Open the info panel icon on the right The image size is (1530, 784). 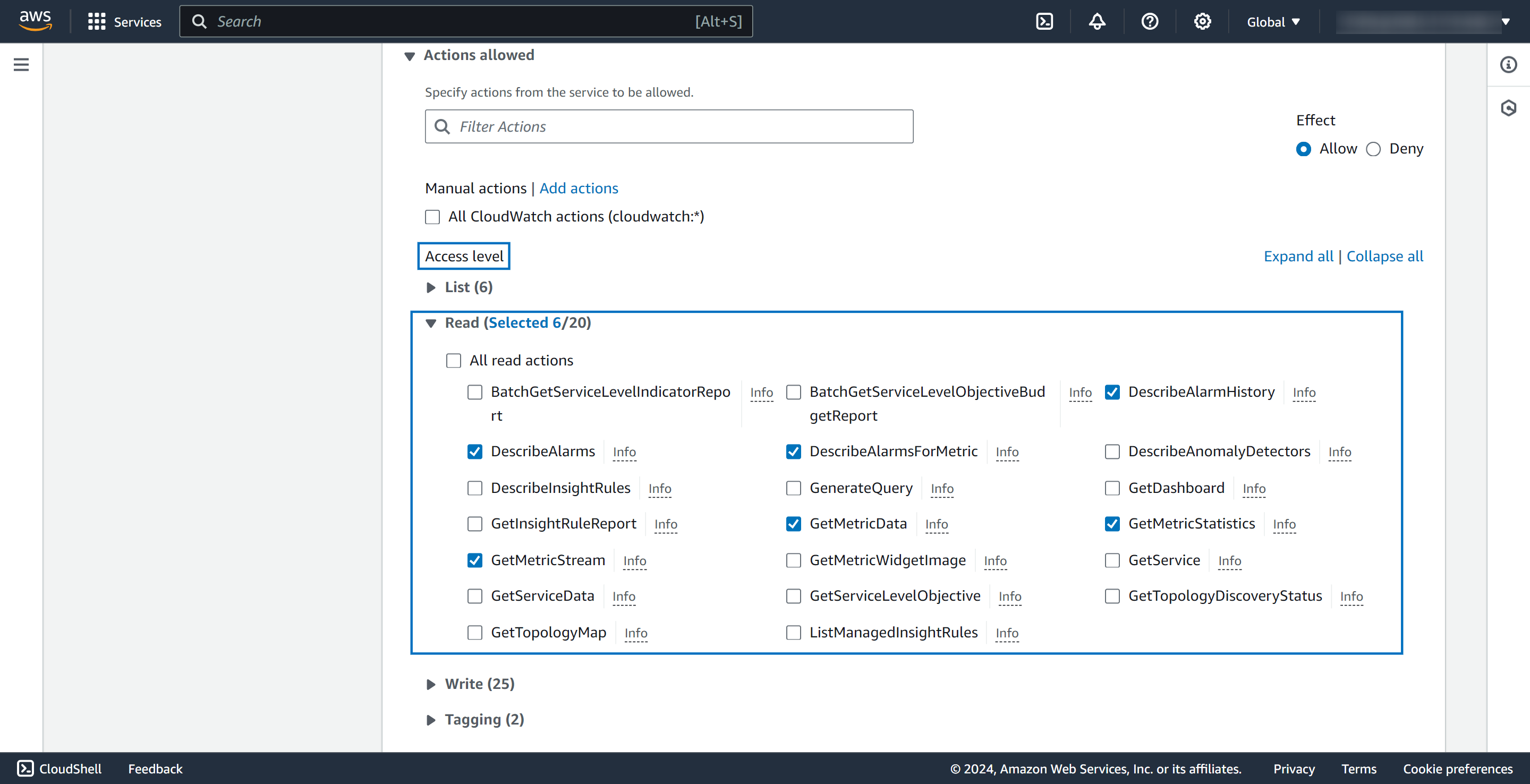pyautogui.click(x=1508, y=65)
